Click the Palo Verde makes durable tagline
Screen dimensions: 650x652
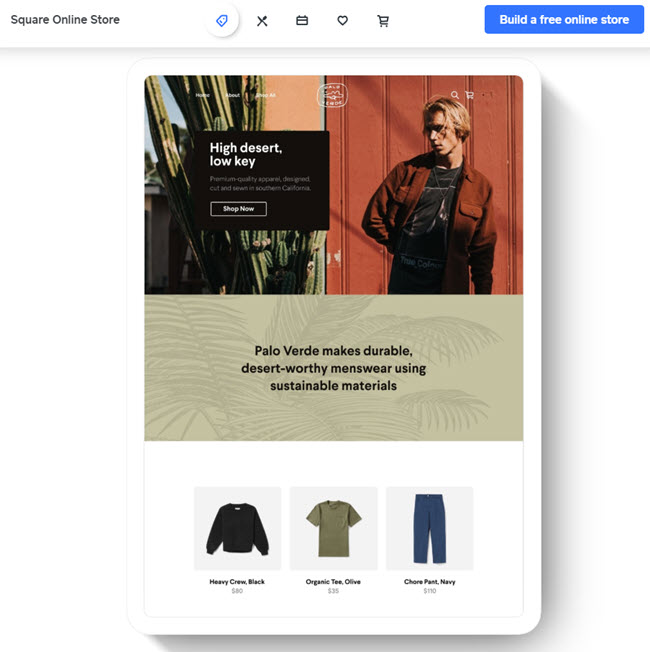[x=334, y=368]
